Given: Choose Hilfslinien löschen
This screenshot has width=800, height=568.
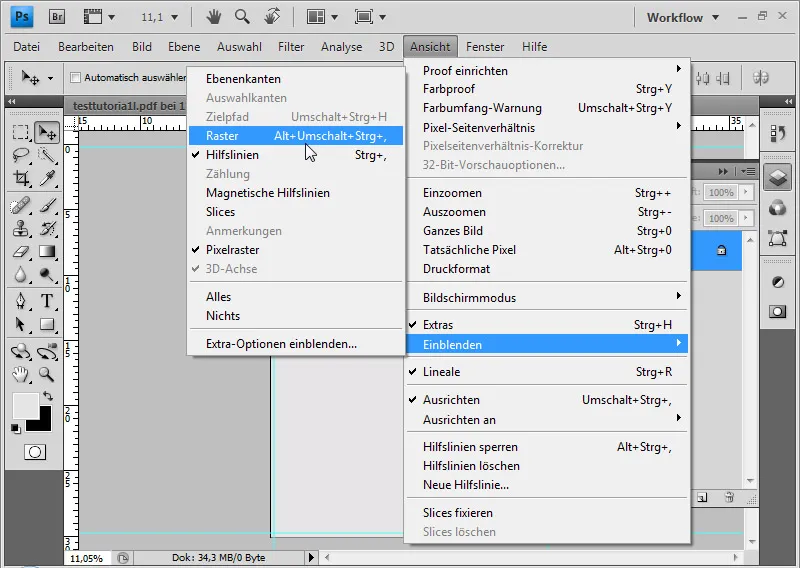Looking at the screenshot, I should tap(547, 466).
